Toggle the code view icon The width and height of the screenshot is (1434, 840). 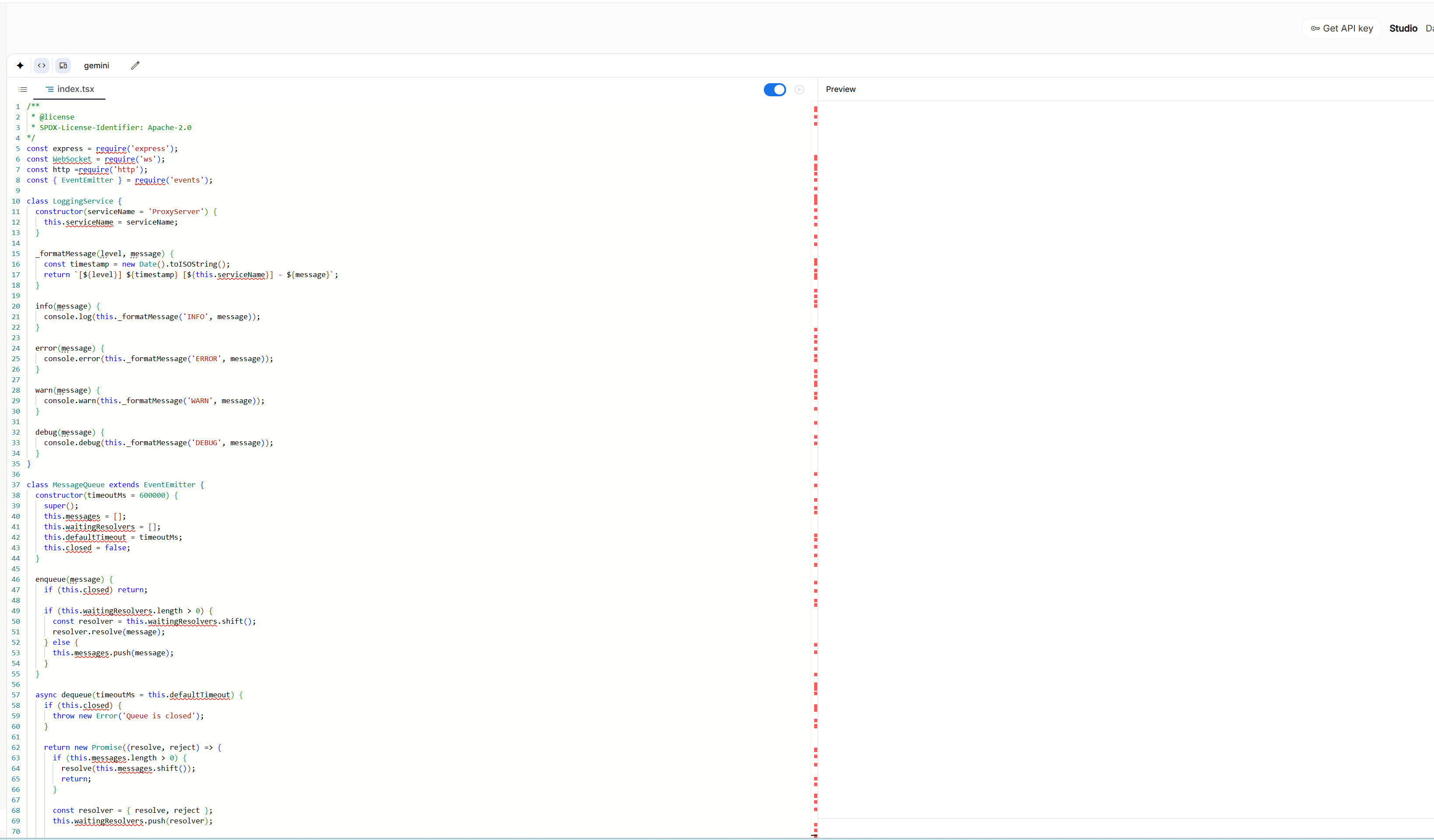(42, 66)
